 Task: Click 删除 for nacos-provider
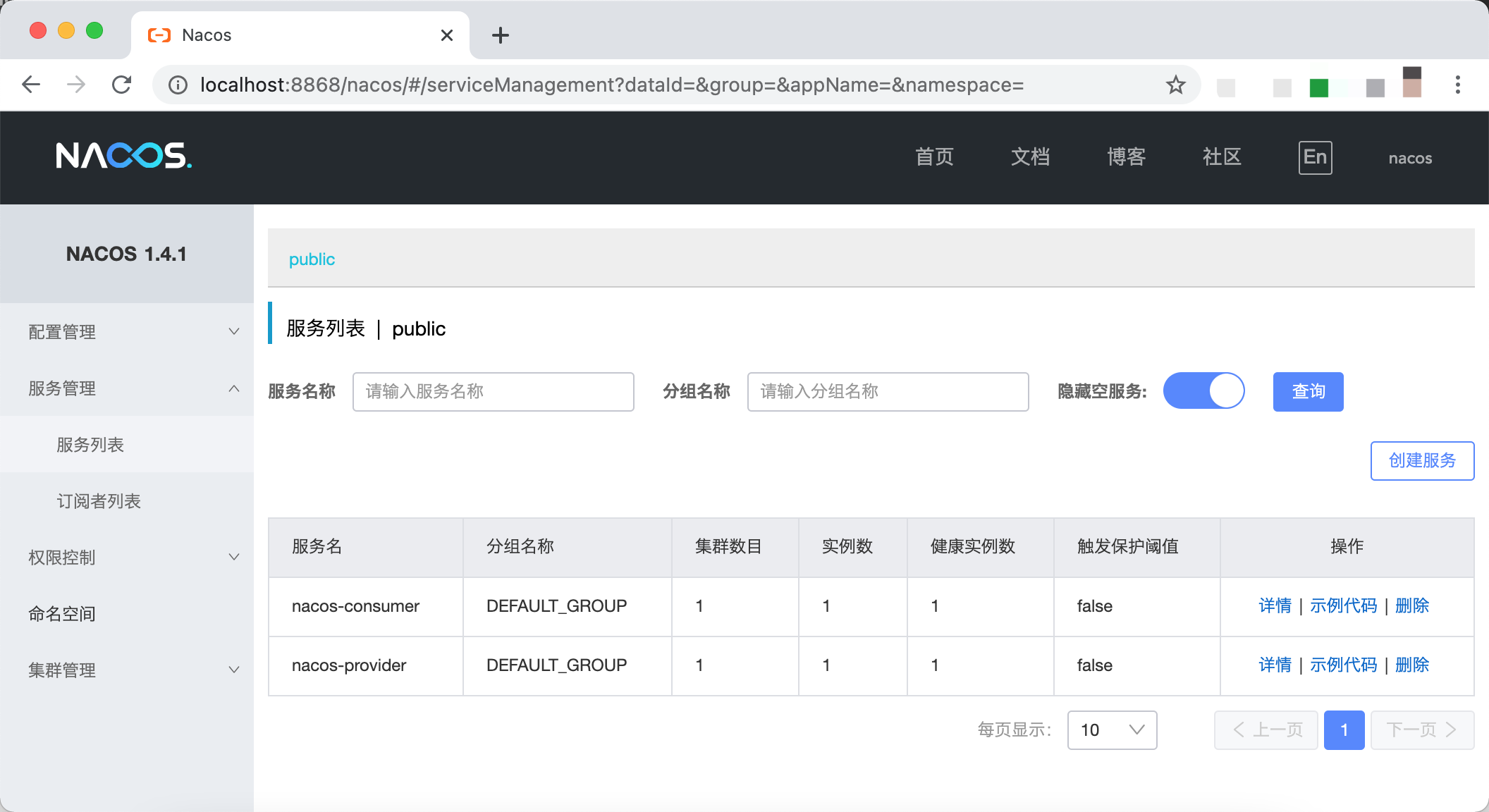[x=1412, y=665]
